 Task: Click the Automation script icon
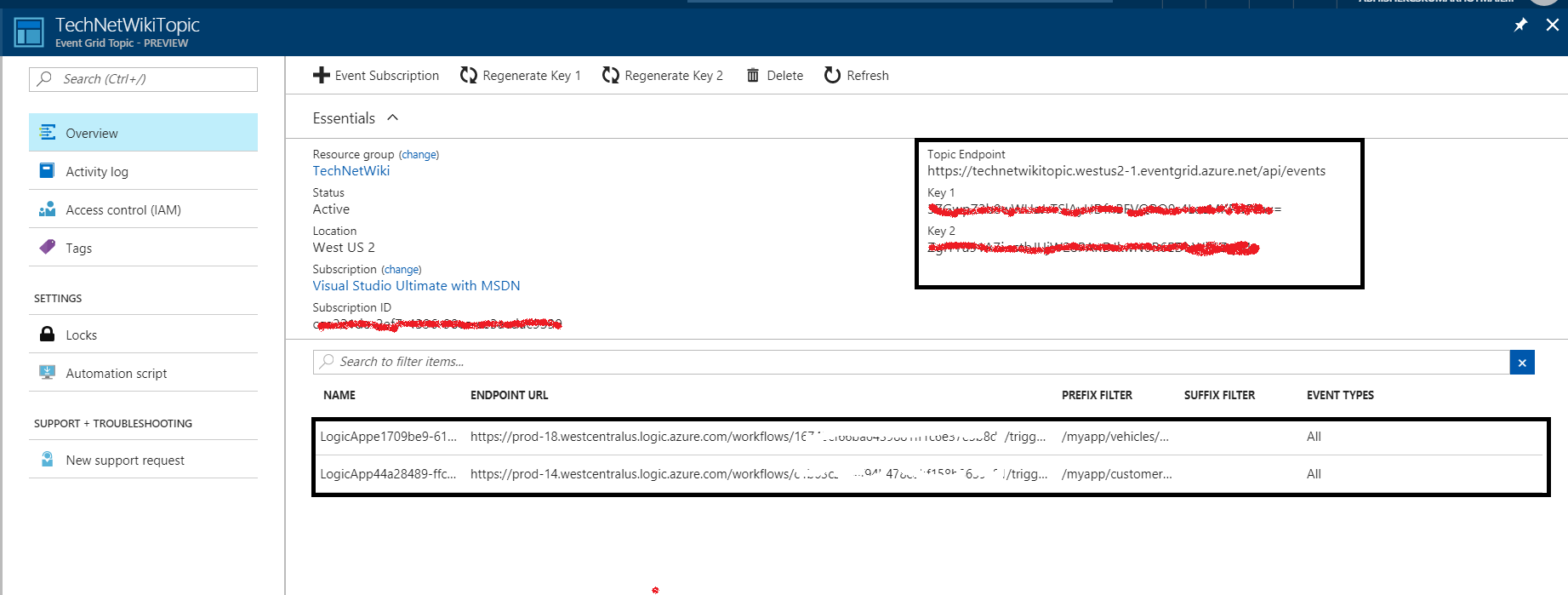pyautogui.click(x=48, y=373)
